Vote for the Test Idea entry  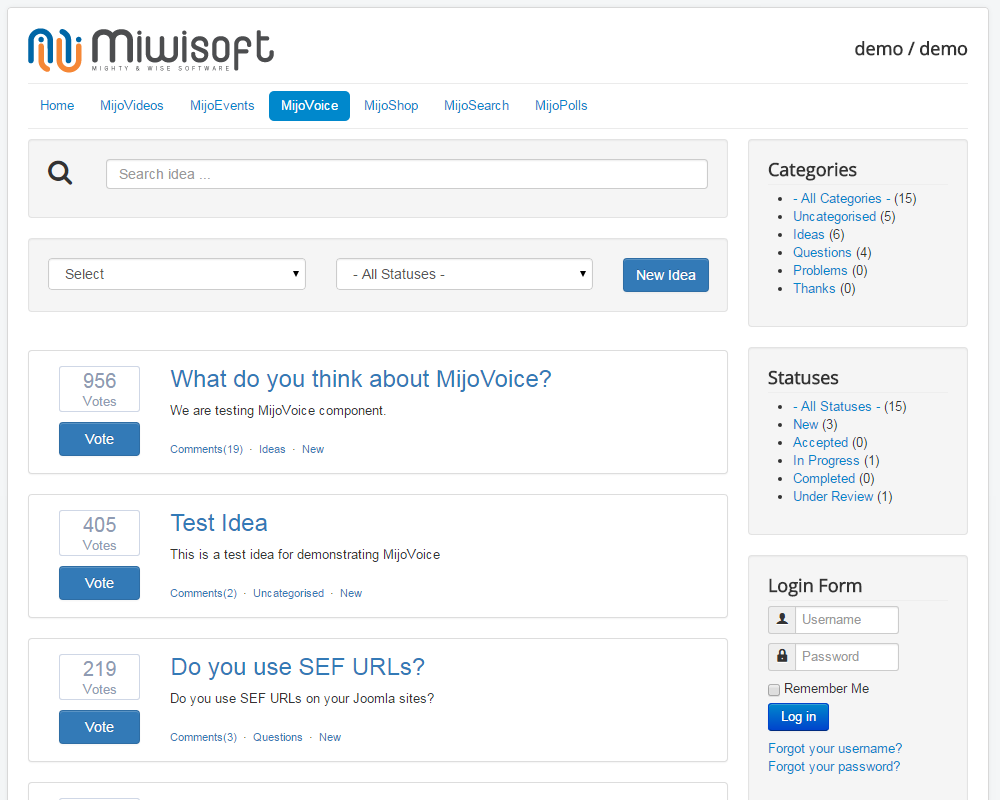pos(99,583)
